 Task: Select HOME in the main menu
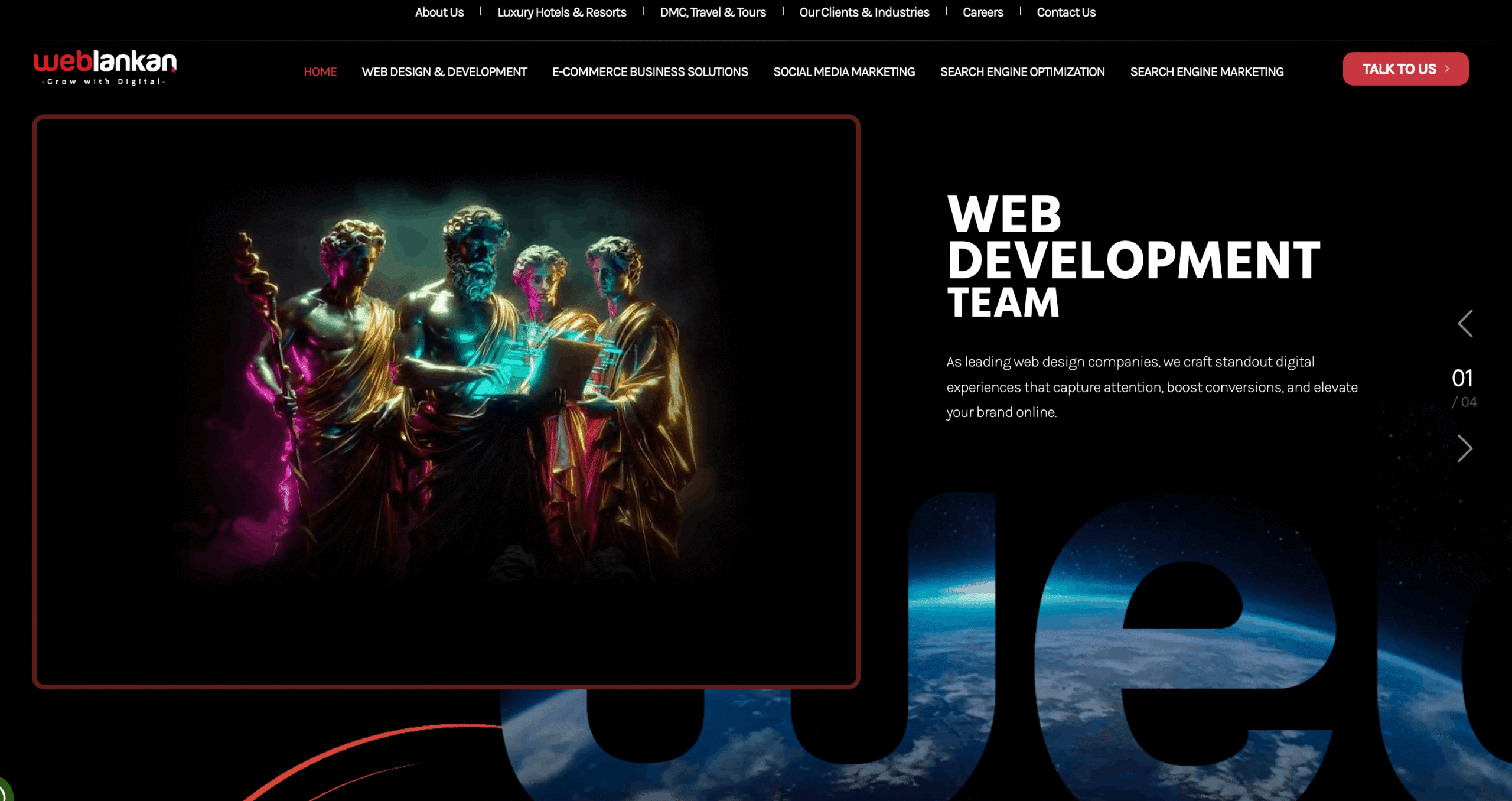coord(320,71)
